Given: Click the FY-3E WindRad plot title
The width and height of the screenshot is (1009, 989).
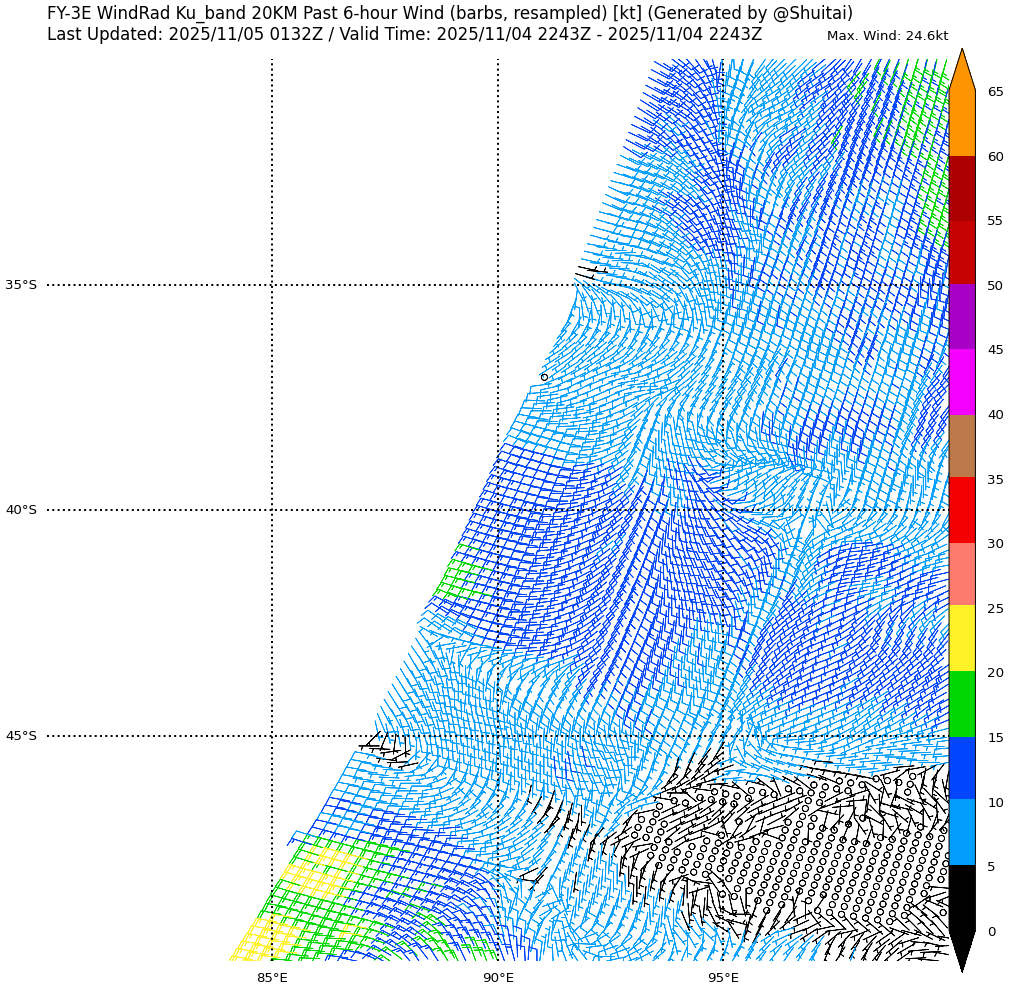Looking at the screenshot, I should click(450, 13).
